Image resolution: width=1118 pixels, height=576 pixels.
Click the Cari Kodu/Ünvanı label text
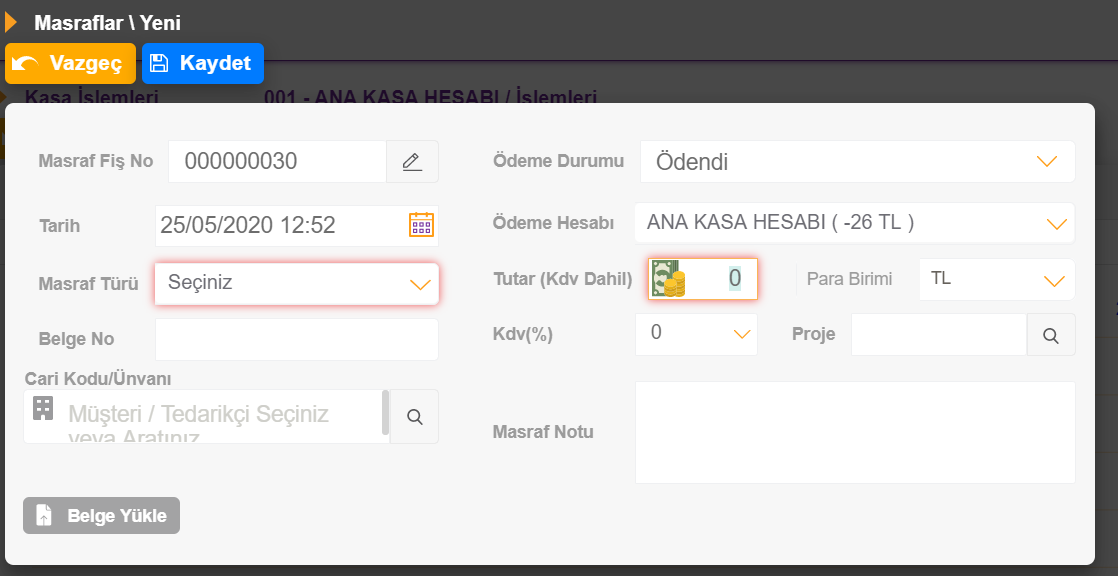(98, 379)
